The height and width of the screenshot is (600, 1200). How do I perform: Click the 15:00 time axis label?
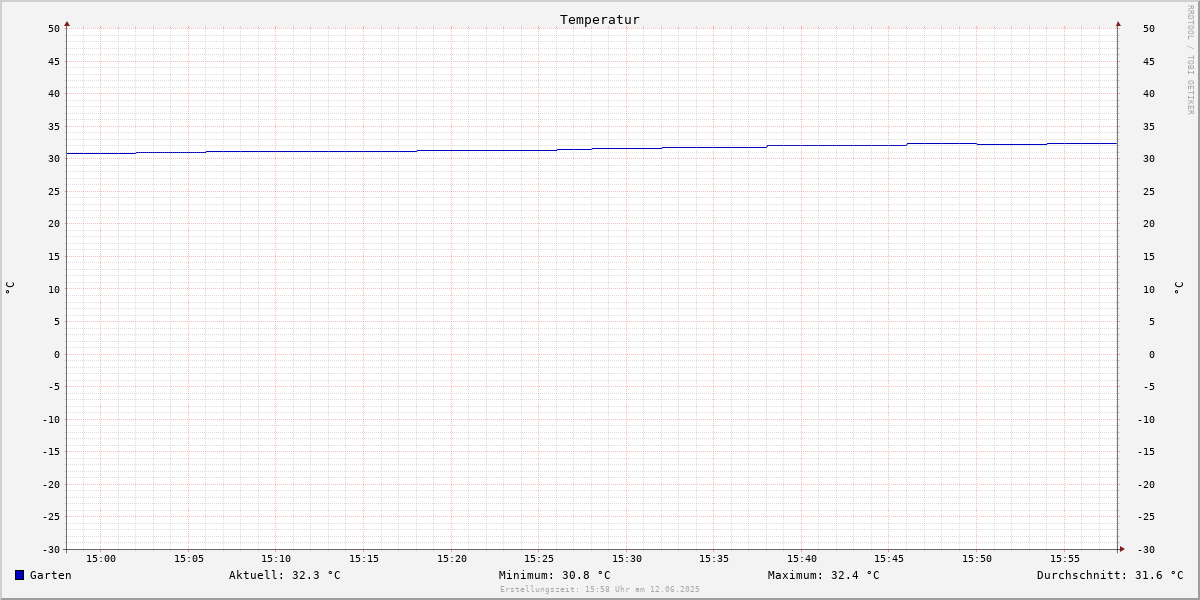[x=101, y=558]
